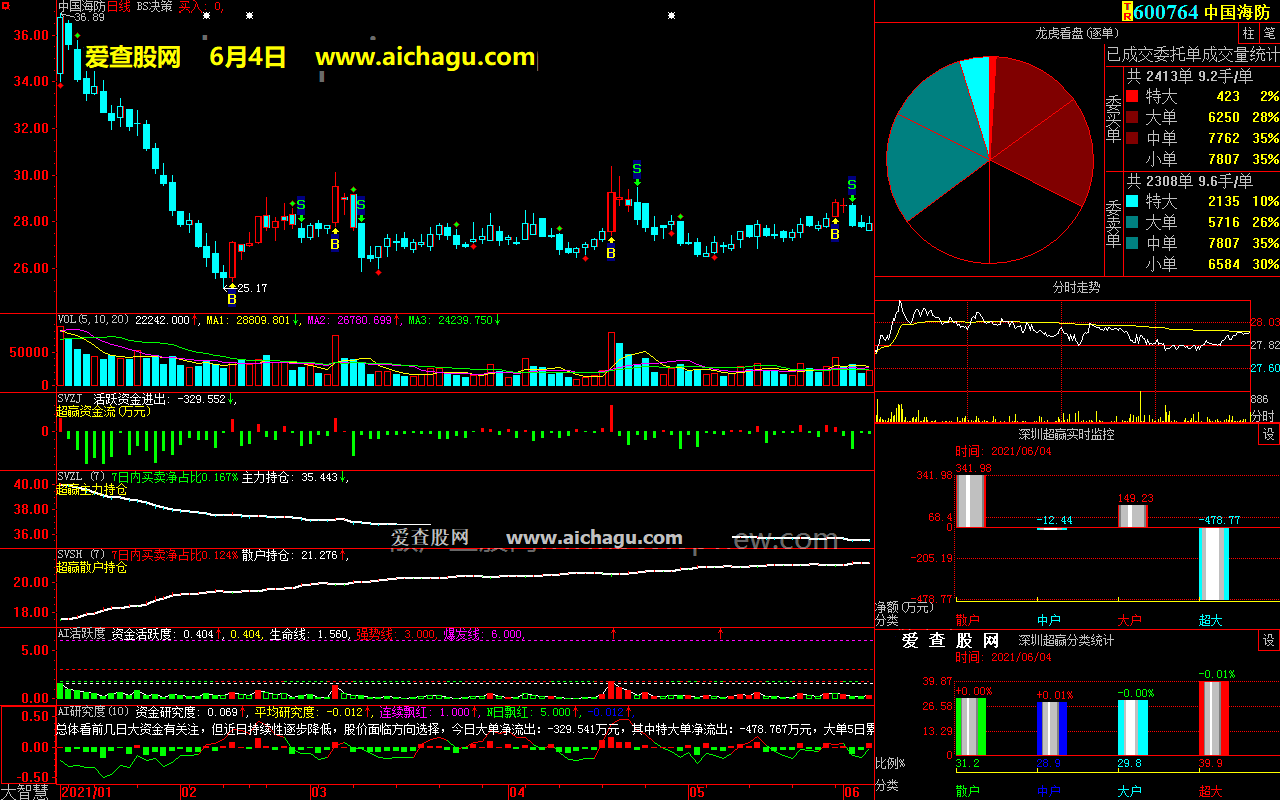Viewport: 1280px width, 800px height.
Task: Click the B buy marker at 25.17 low
Action: point(232,299)
